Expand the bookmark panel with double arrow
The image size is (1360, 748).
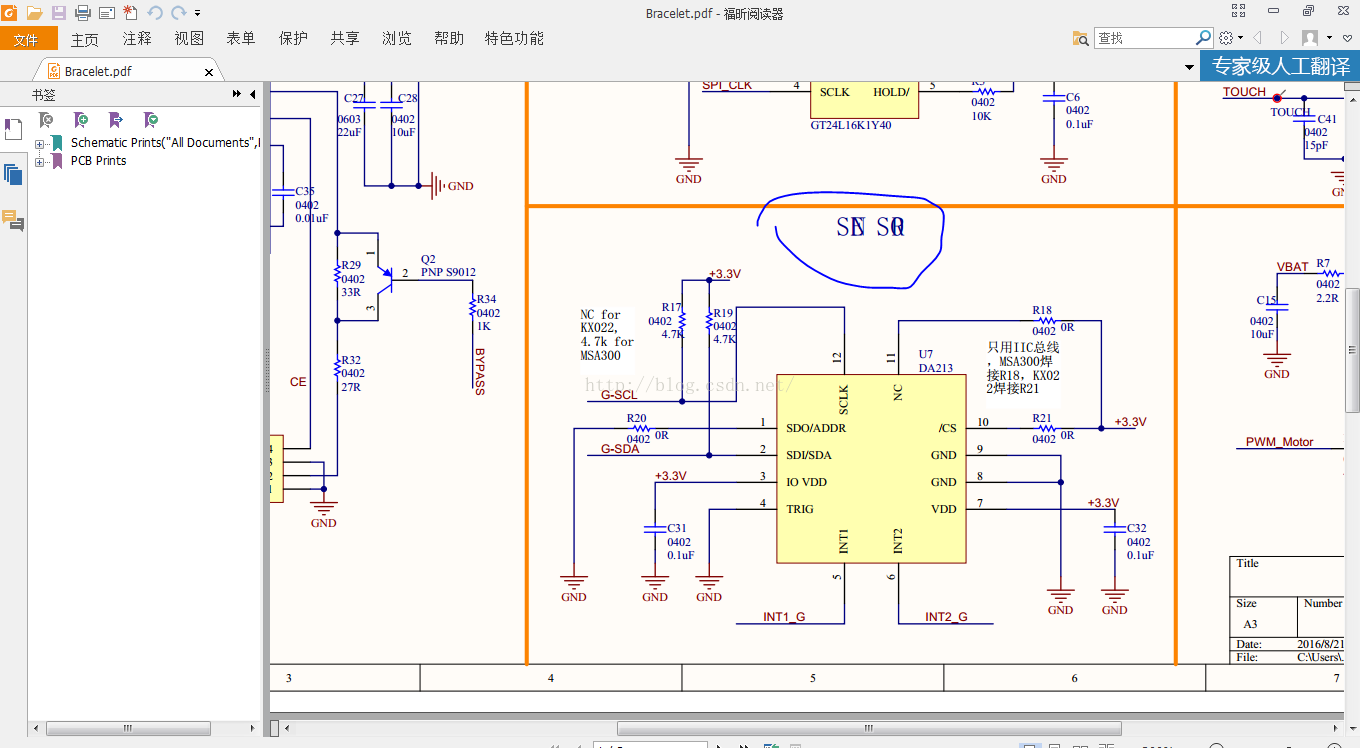pyautogui.click(x=237, y=94)
